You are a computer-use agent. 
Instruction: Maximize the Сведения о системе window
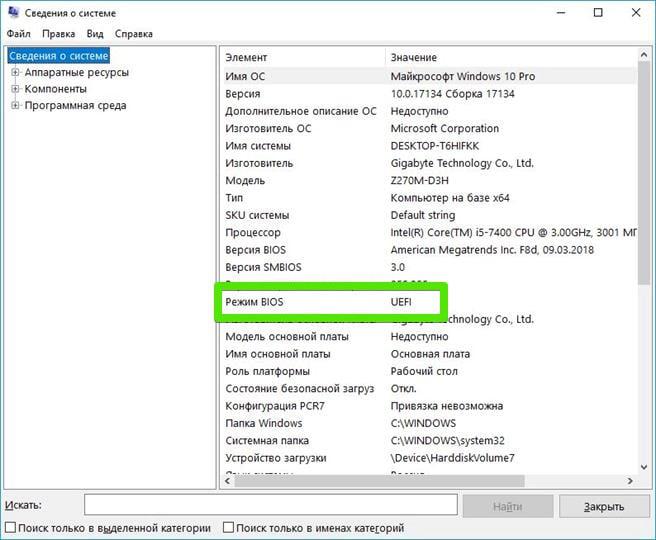pos(598,13)
